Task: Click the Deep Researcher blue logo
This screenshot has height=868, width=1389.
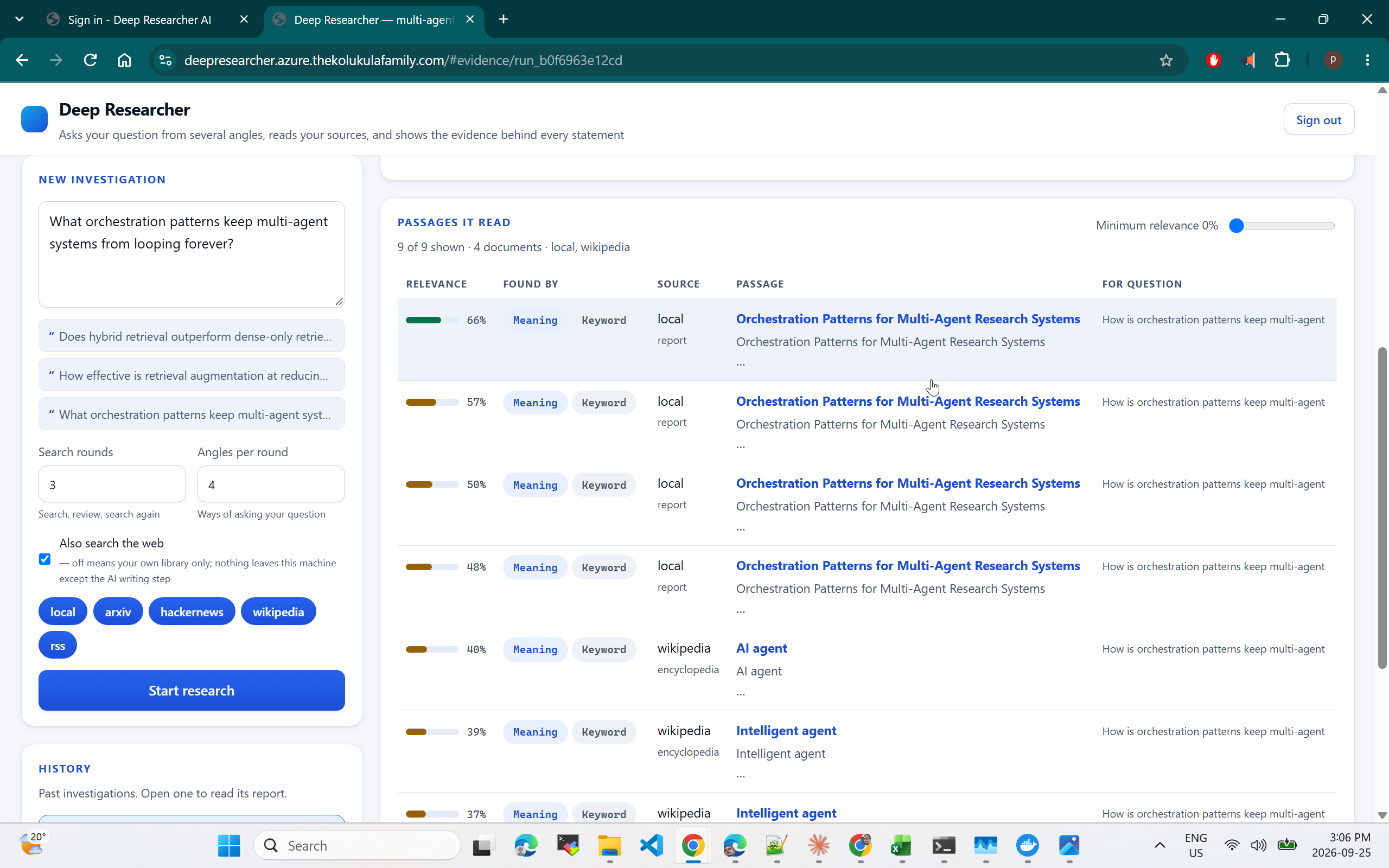Action: tap(34, 119)
